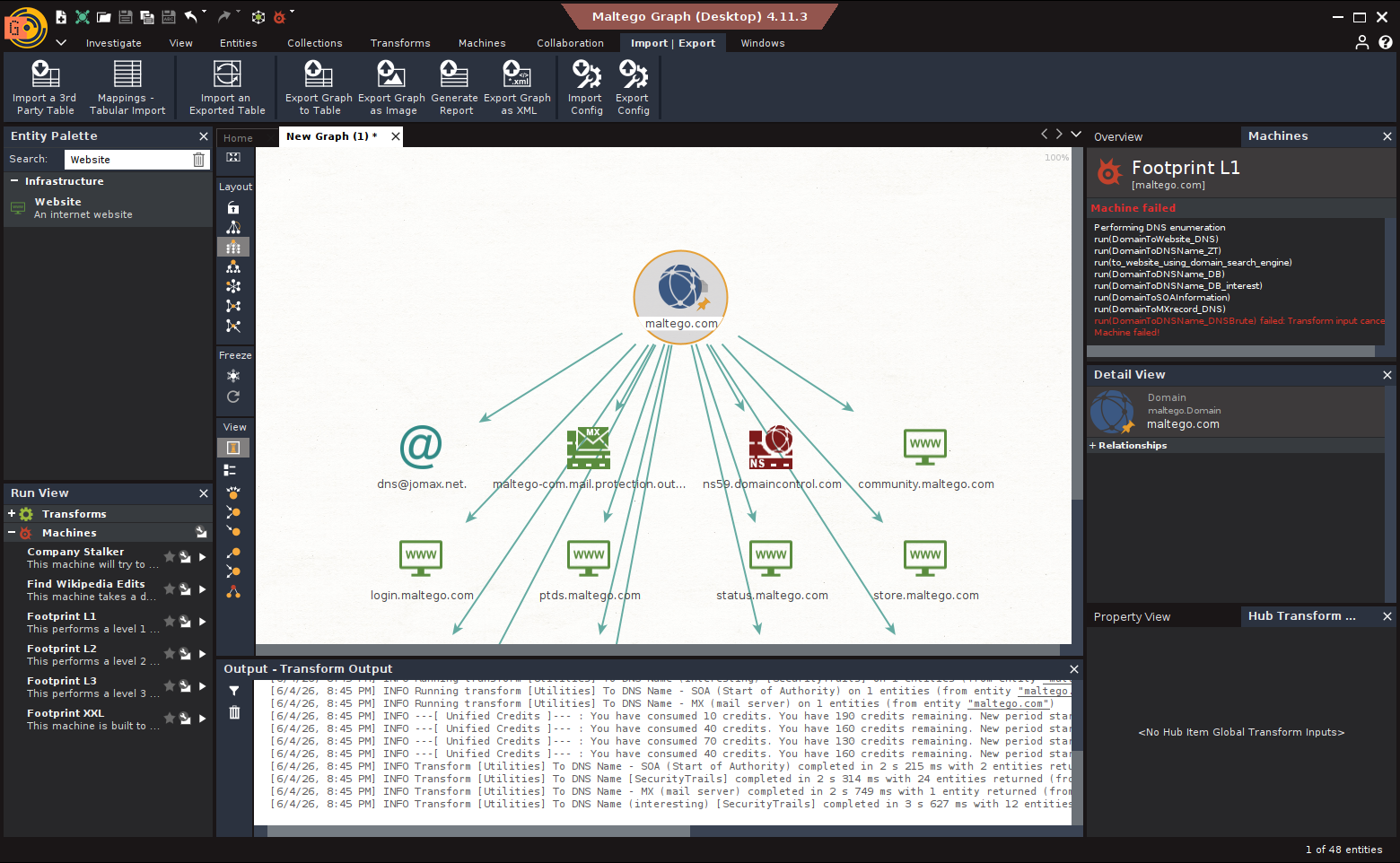Click the filter funnel icon in Transform Output
The image size is (1400, 863).
pyautogui.click(x=234, y=691)
